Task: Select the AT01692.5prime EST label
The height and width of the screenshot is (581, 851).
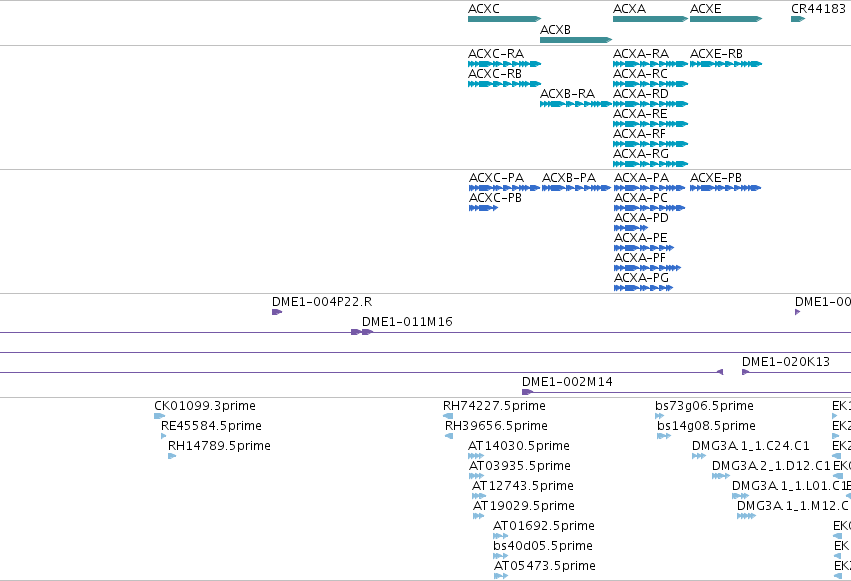Action: click(544, 526)
